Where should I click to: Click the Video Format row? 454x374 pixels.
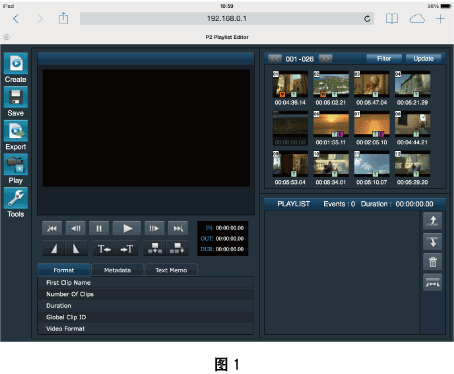pos(145,329)
